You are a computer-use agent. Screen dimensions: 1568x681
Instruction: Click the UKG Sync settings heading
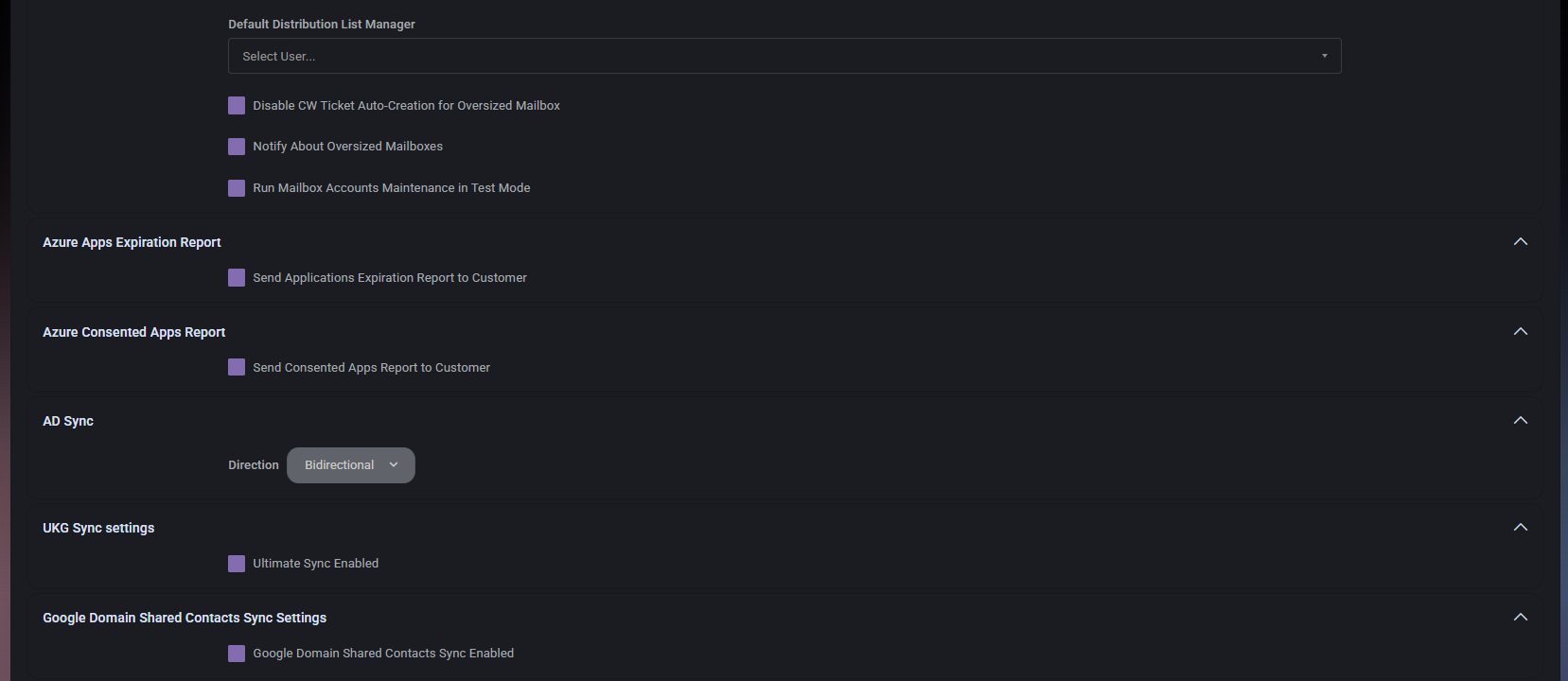coord(97,527)
